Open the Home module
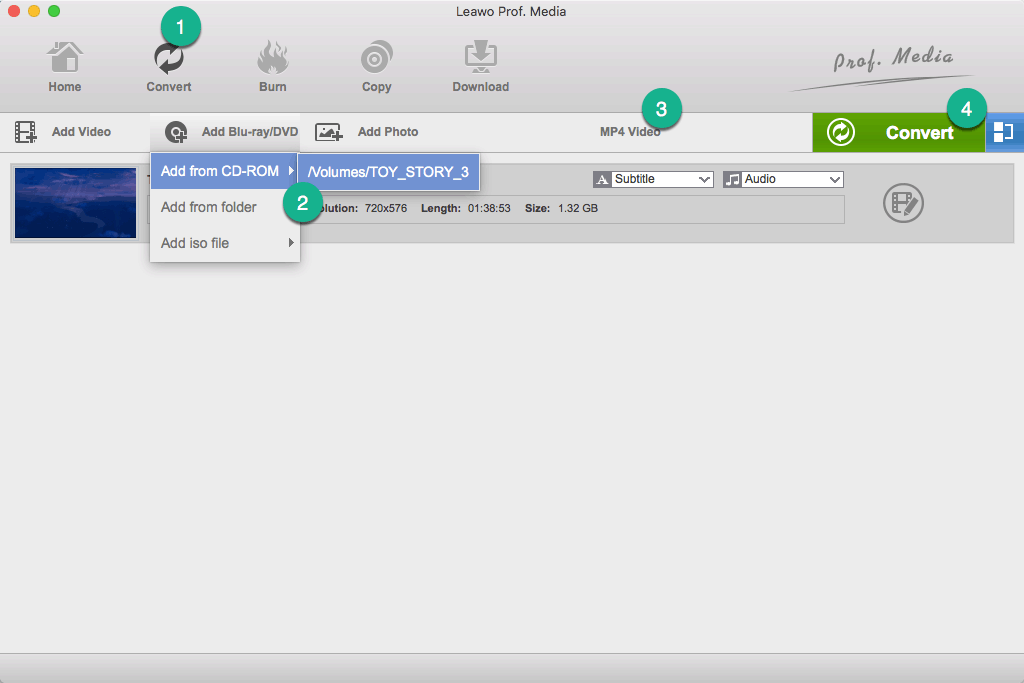 tap(65, 67)
